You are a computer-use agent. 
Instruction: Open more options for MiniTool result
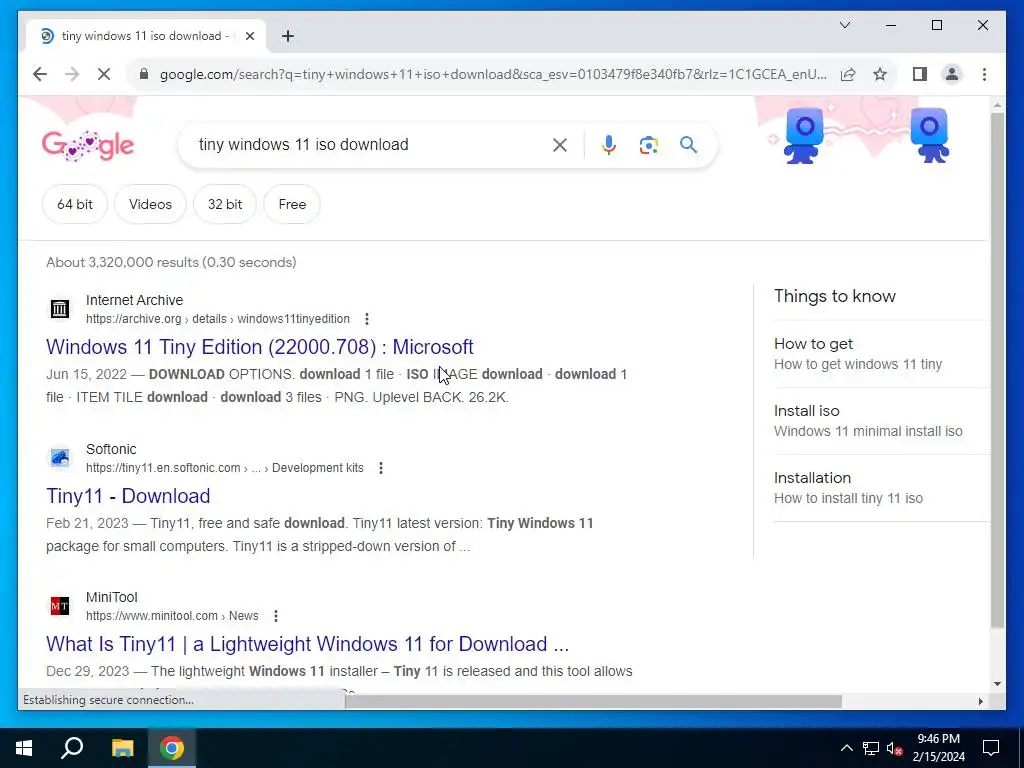point(276,616)
